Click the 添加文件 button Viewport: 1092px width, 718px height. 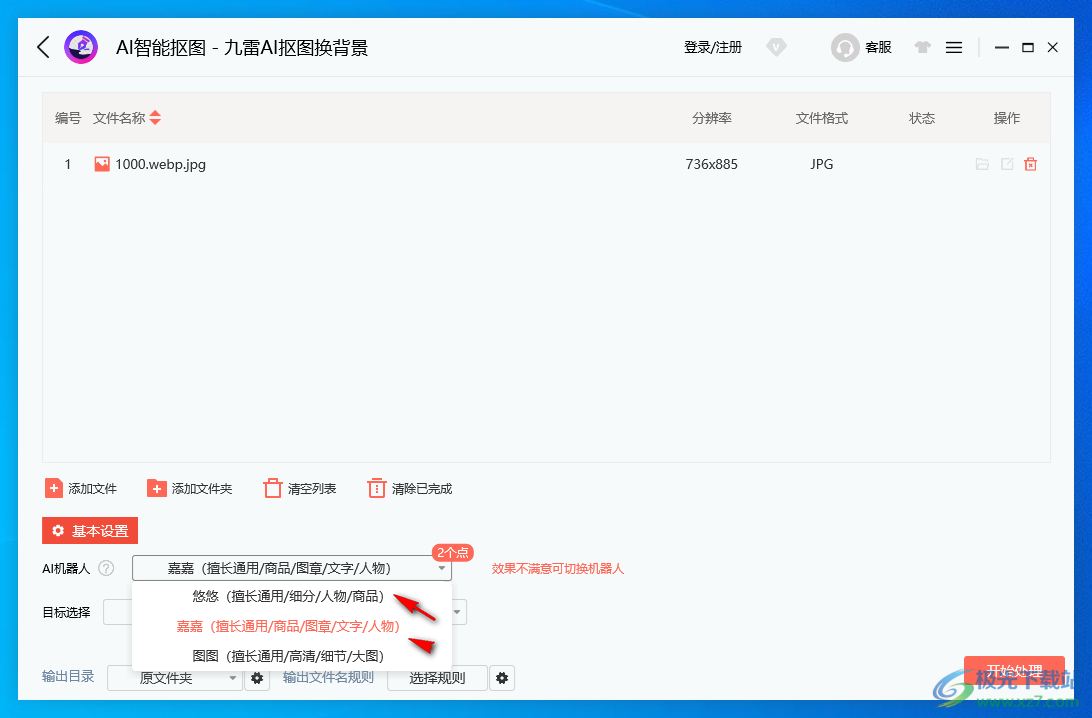81,489
